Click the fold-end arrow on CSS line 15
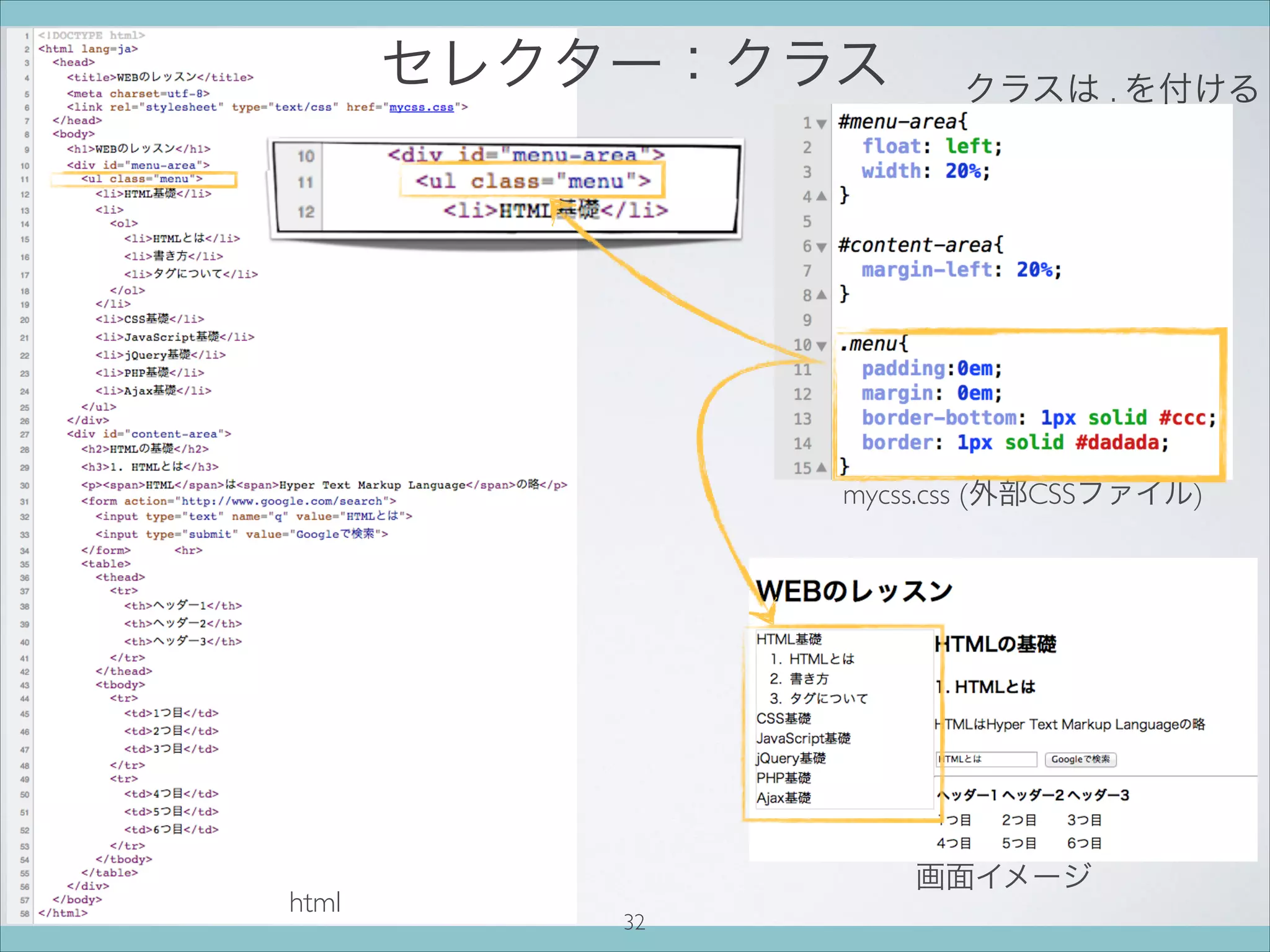Viewport: 1270px width, 952px height. pyautogui.click(x=822, y=467)
